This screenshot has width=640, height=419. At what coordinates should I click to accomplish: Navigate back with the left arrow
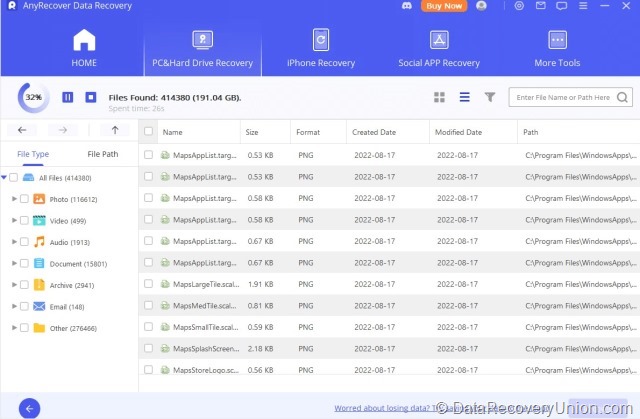pyautogui.click(x=22, y=130)
